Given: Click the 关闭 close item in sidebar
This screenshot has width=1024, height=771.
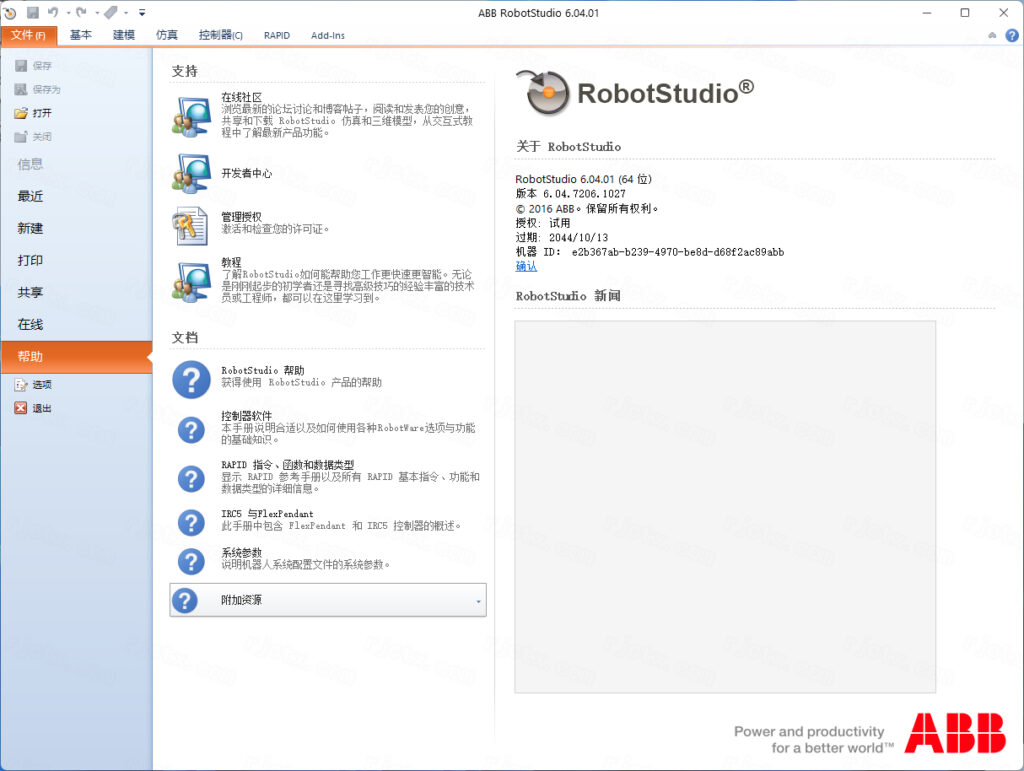Looking at the screenshot, I should 33,136.
